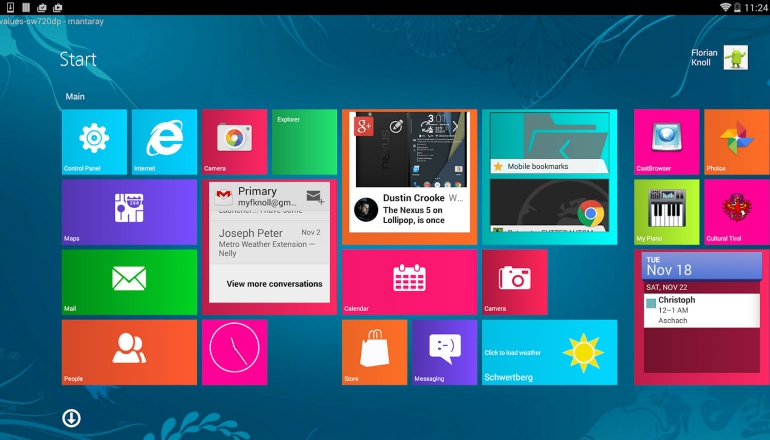Open the Maps tile
770x440 pixels.
point(129,212)
